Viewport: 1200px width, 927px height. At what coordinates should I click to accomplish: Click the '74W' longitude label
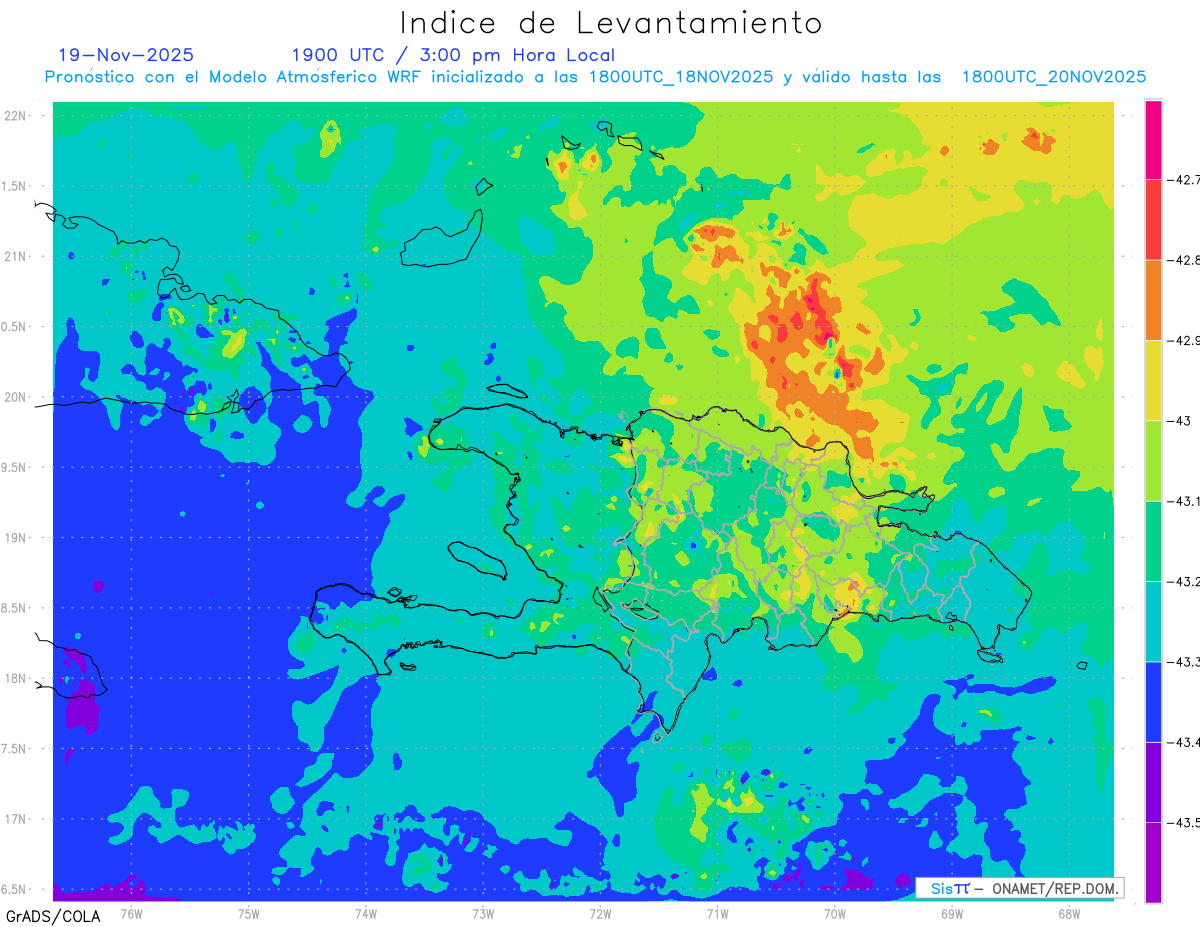point(366,913)
